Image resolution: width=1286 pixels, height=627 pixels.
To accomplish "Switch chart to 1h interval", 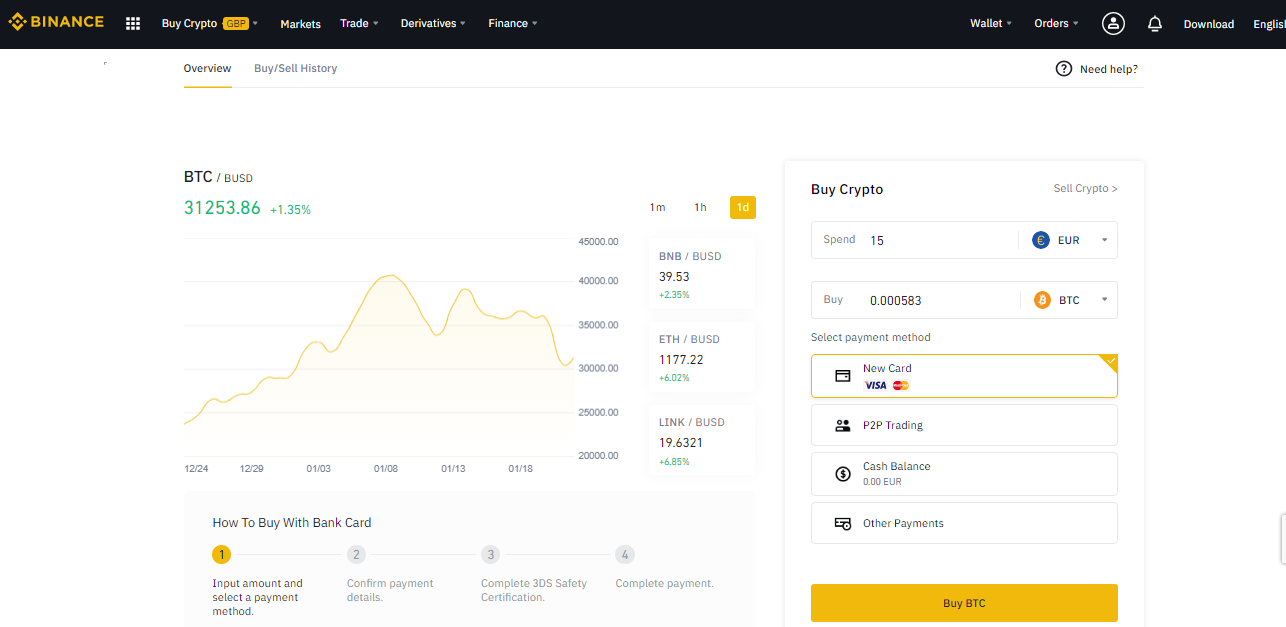I will tap(700, 208).
